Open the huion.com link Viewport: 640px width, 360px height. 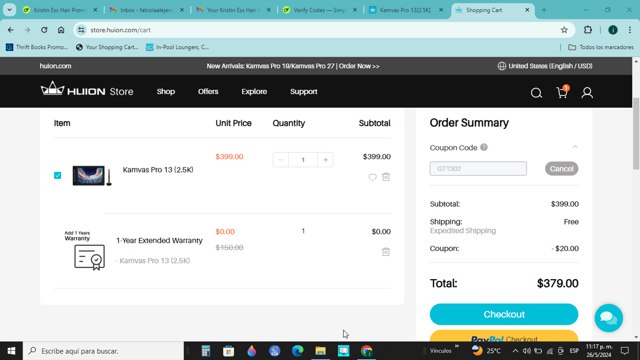56,66
